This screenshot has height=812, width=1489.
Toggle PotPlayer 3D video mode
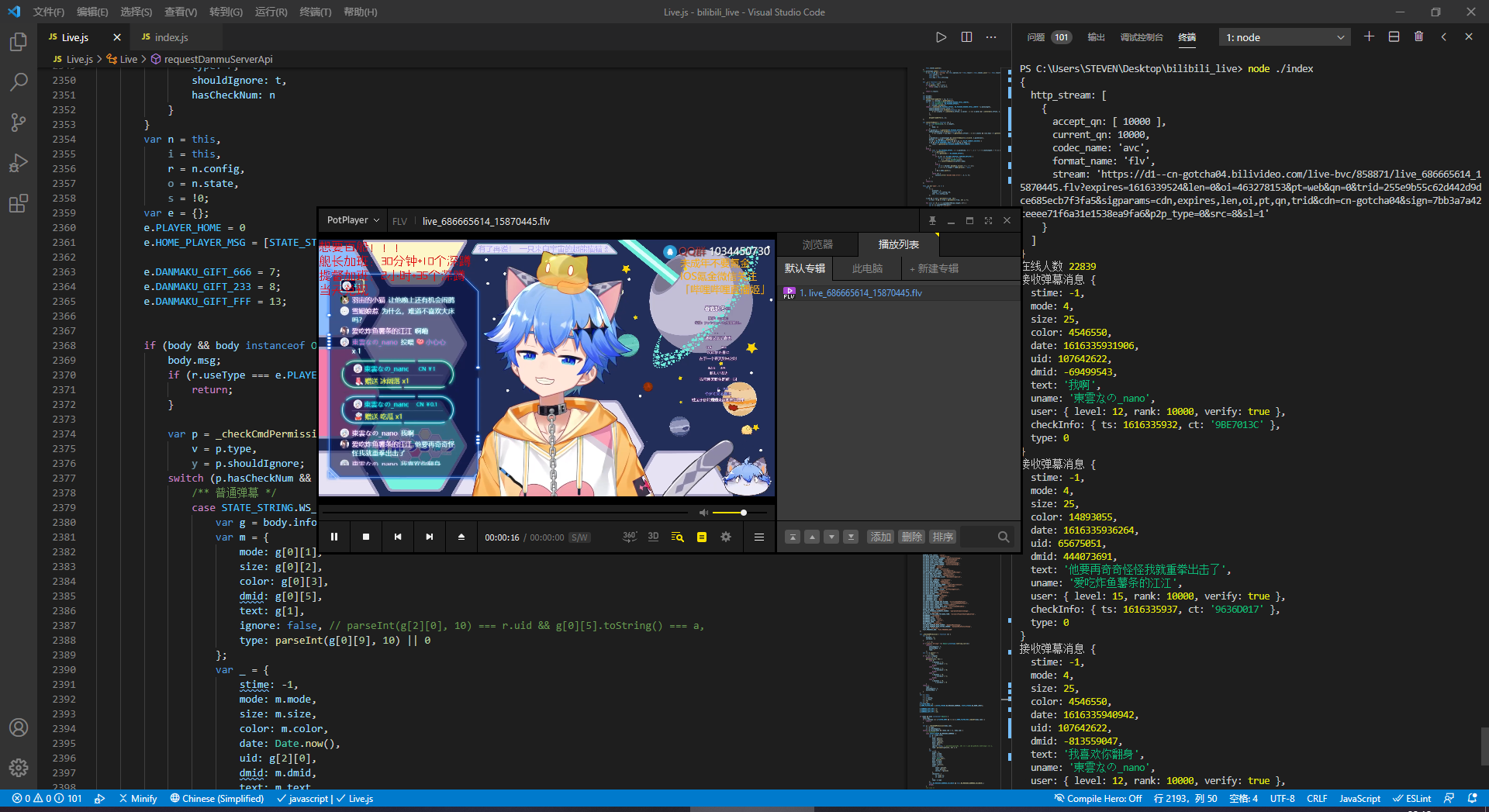653,537
